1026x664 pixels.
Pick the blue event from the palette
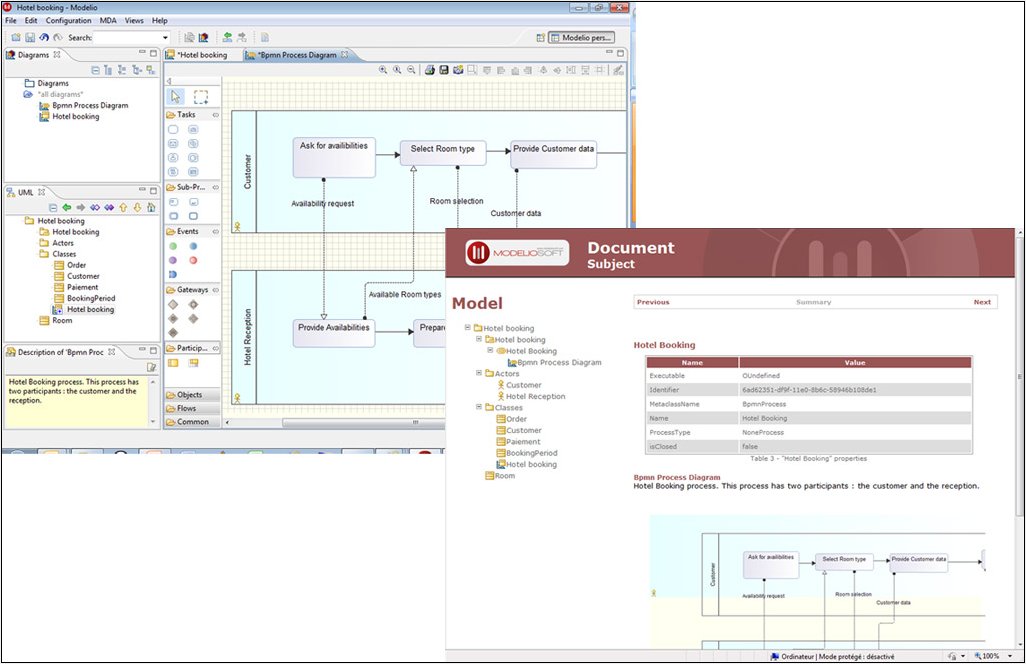point(193,246)
